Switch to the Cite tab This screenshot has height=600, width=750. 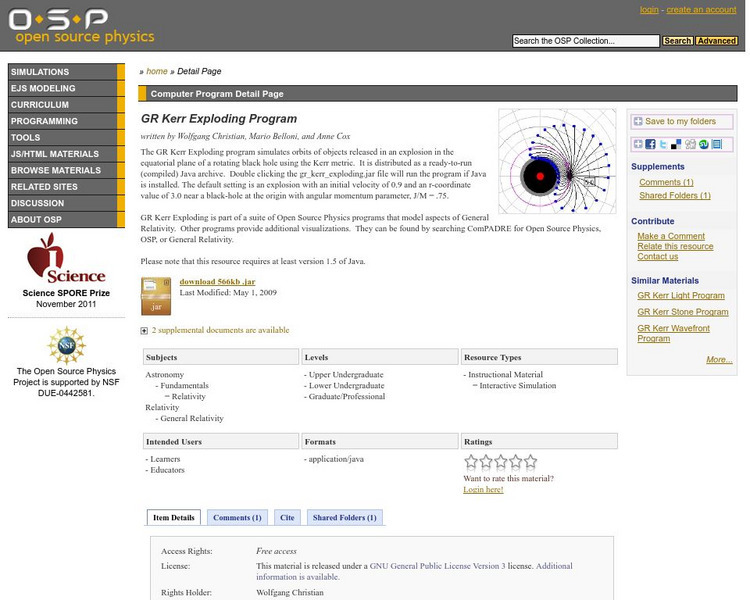287,518
